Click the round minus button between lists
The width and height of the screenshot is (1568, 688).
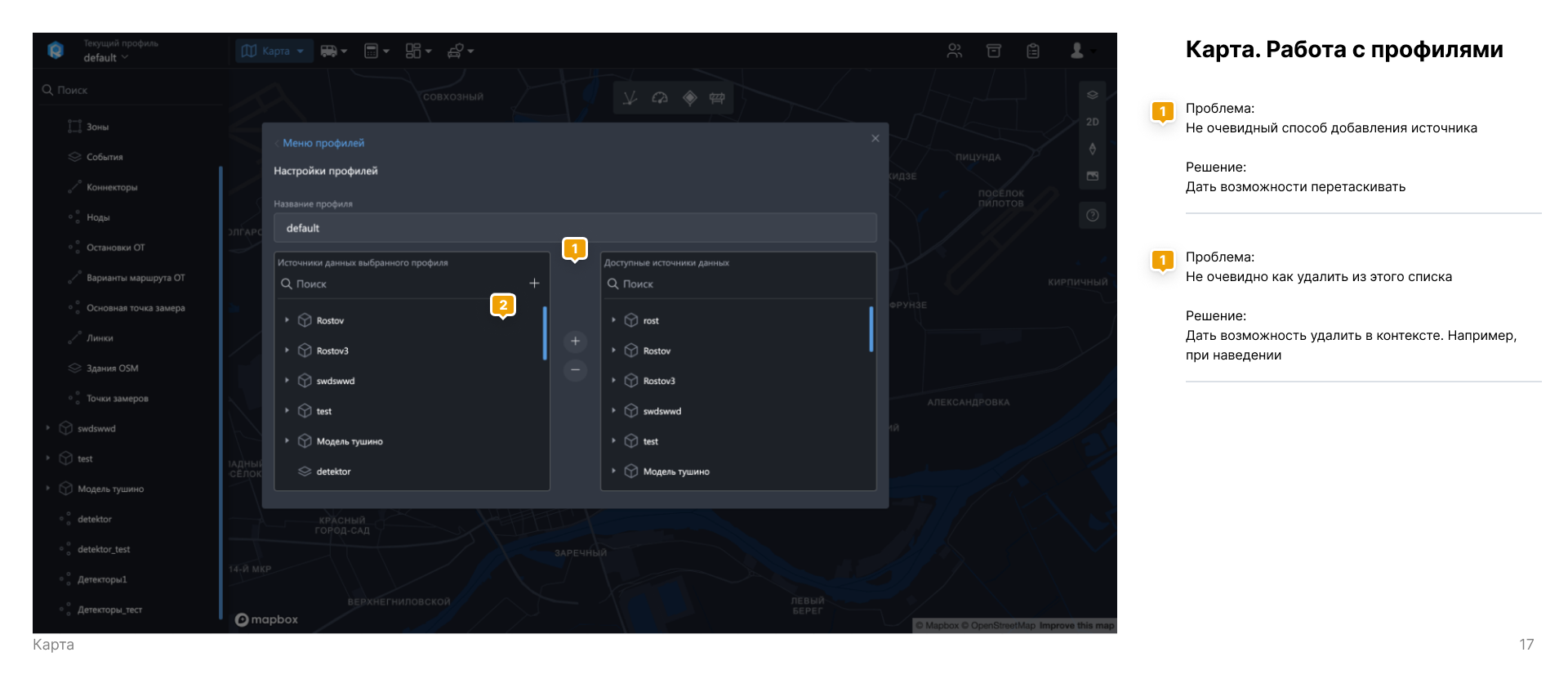click(x=575, y=370)
